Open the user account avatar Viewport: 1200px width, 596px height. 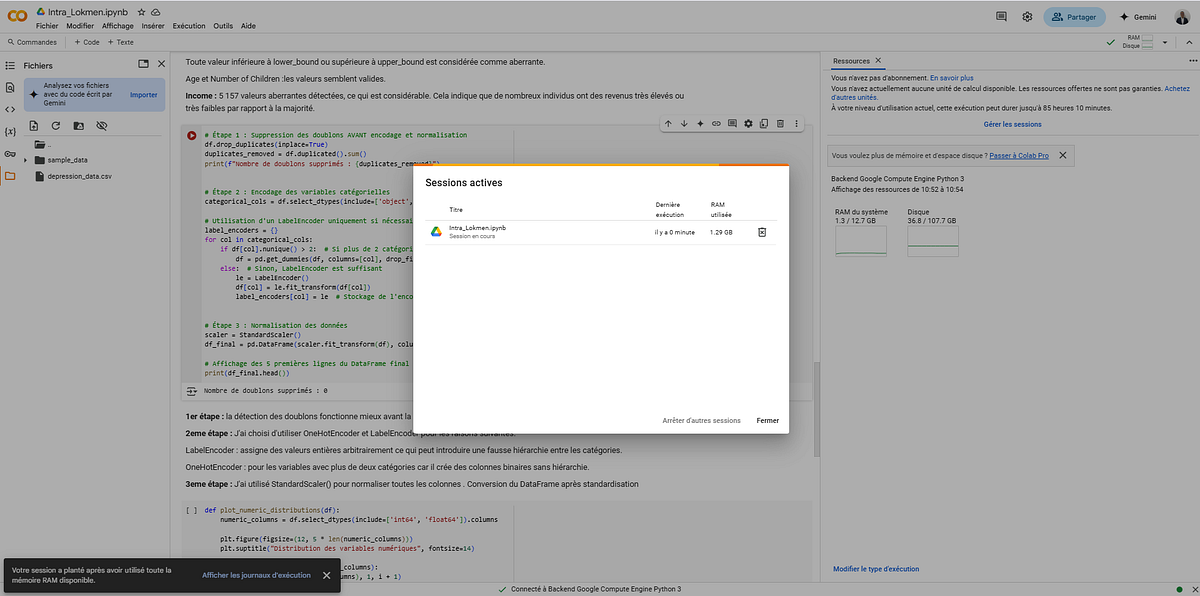point(1181,17)
